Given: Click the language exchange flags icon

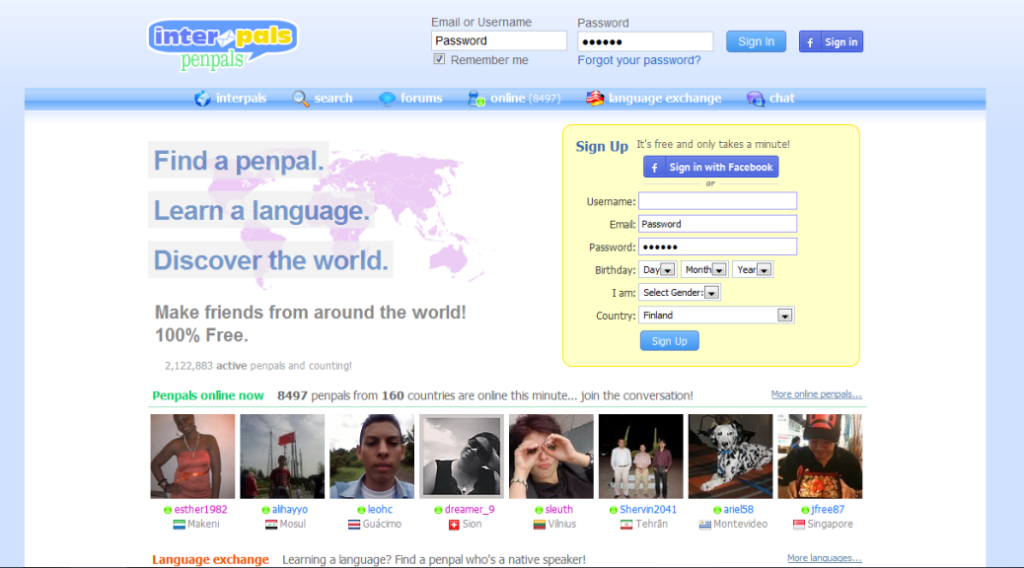Looking at the screenshot, I should tap(594, 98).
